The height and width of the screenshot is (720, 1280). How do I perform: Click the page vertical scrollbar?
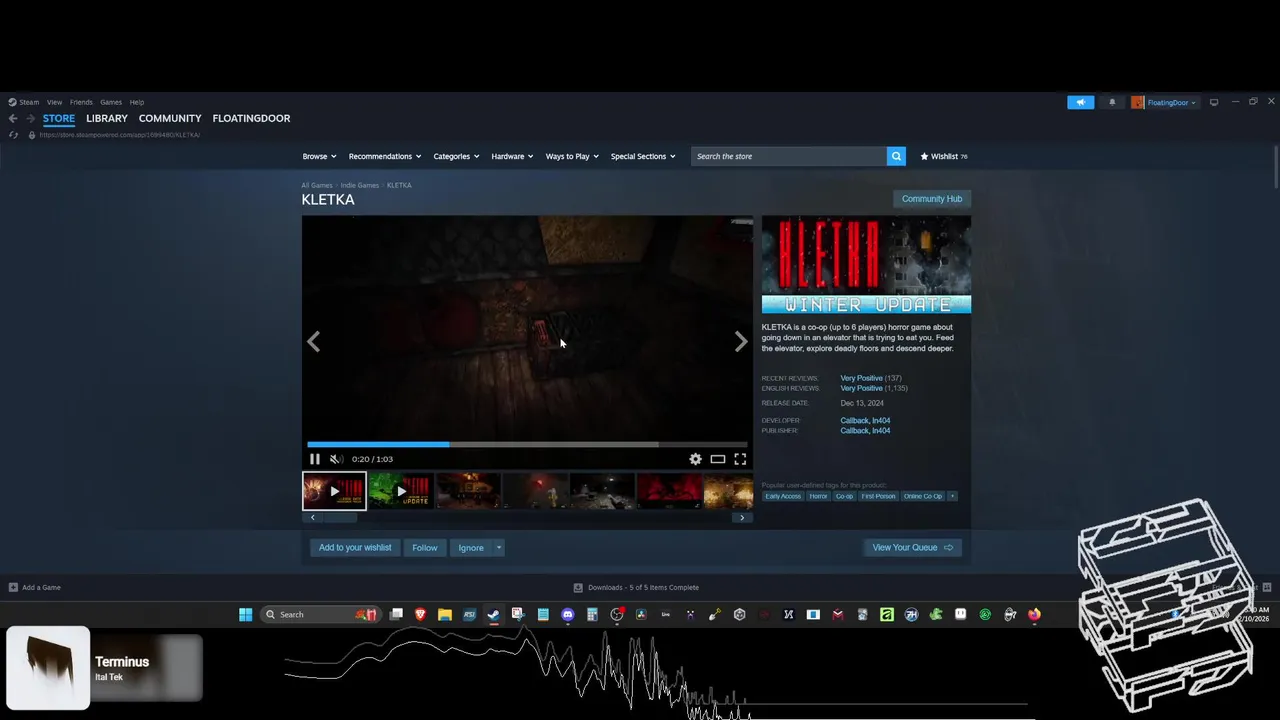pos(1276,165)
